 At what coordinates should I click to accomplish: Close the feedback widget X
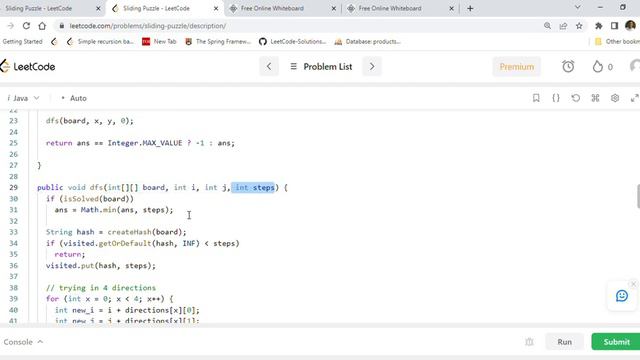pos(633,284)
